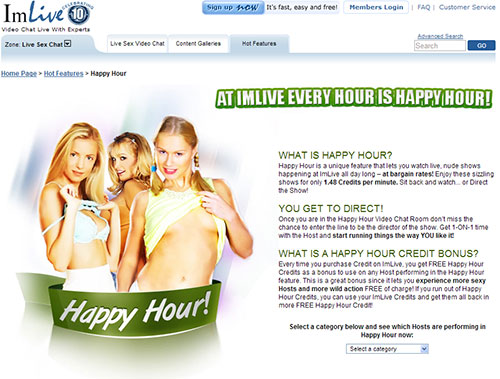Click the Sign up now button
Screen dimensions: 500x379
[233, 7]
